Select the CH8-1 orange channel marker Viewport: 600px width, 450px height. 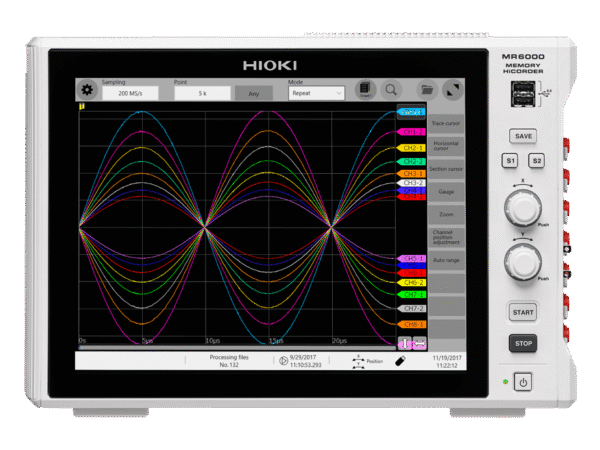411,324
